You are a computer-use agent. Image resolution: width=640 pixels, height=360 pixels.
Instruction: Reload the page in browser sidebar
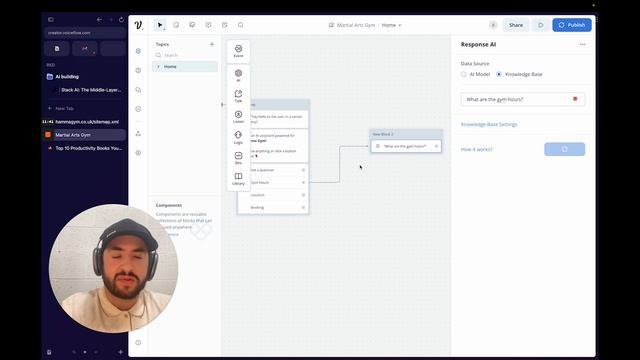(121, 20)
